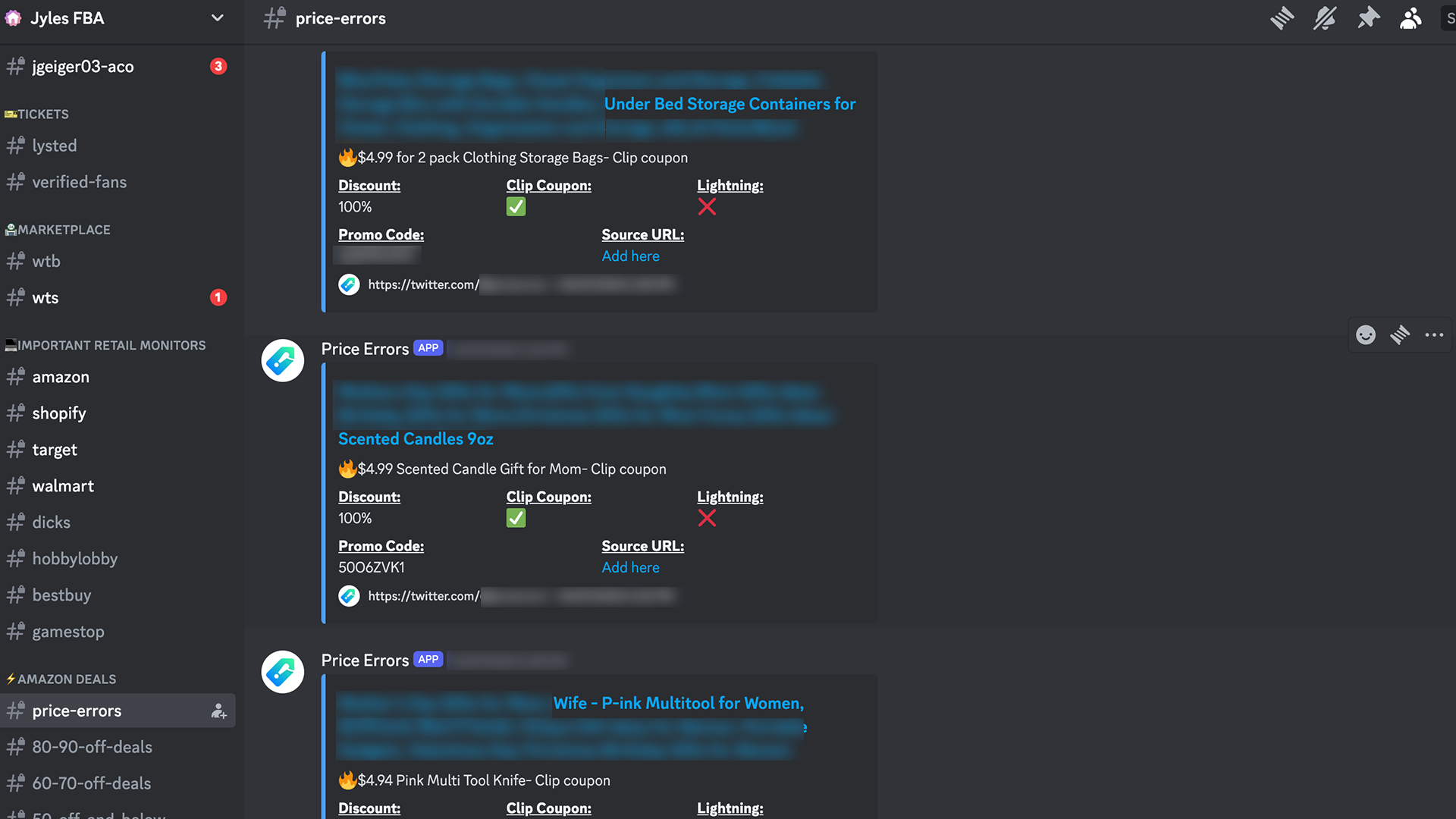Click Add here under candles Source URL
The height and width of the screenshot is (819, 1456).
tap(630, 568)
